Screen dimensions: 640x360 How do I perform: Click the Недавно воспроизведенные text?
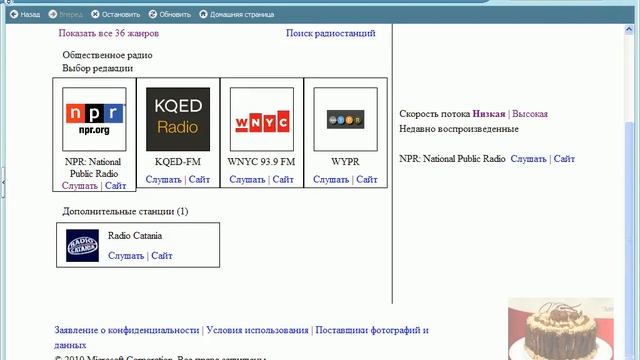coord(459,129)
